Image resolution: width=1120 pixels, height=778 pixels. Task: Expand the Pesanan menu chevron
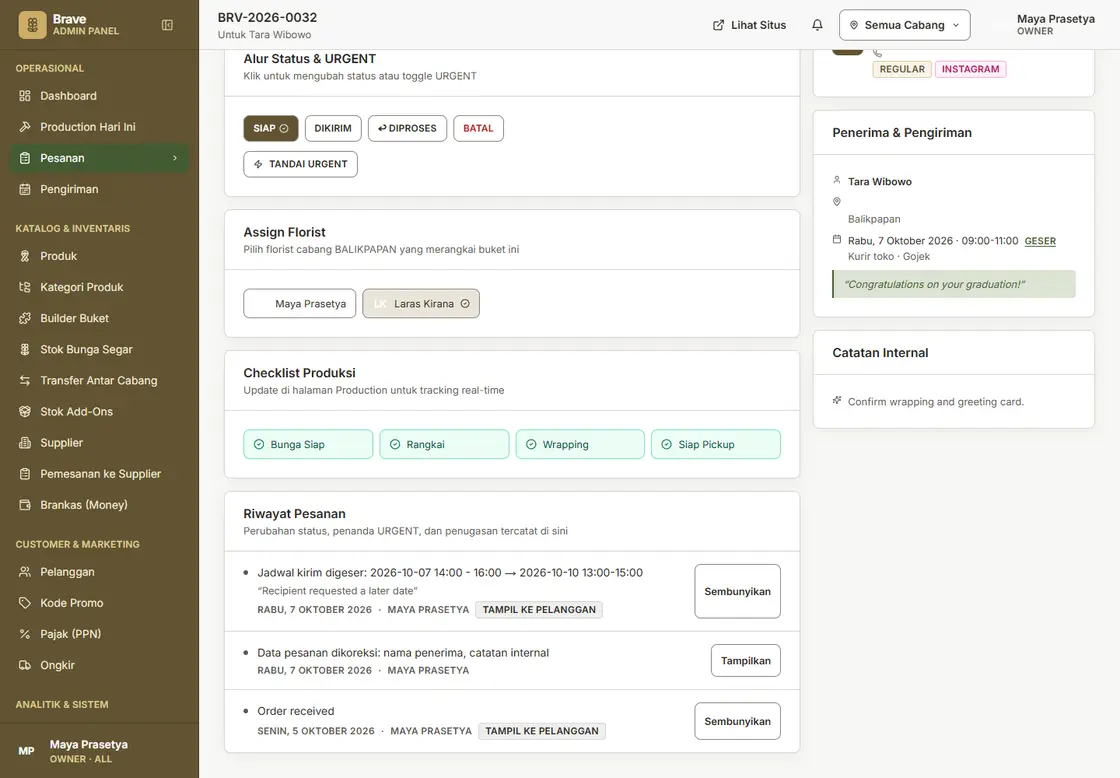click(175, 158)
